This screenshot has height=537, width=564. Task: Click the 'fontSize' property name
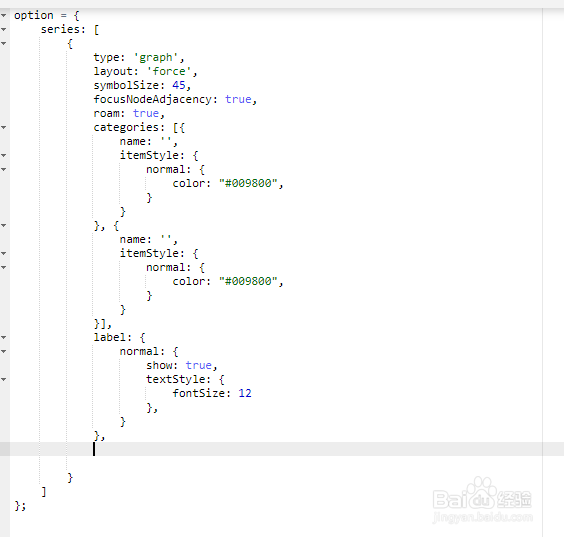pos(199,393)
